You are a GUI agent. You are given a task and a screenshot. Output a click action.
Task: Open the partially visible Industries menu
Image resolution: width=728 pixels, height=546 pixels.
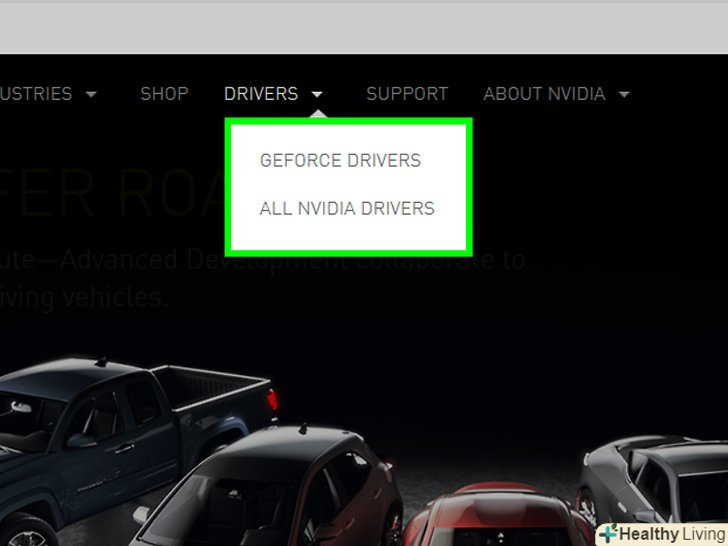(x=36, y=94)
